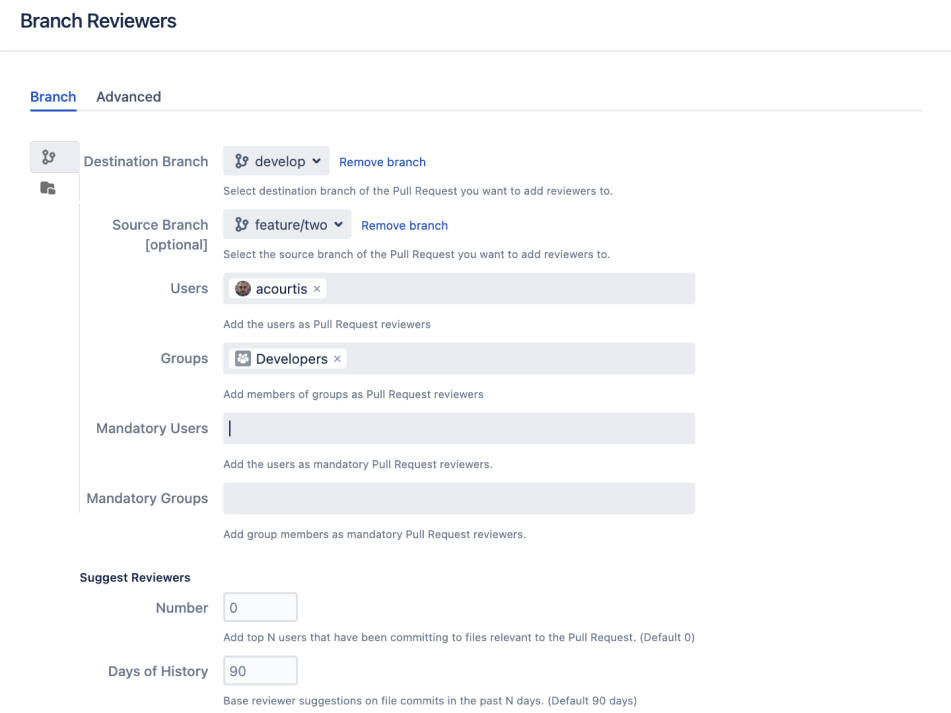951x713 pixels.
Task: Remove acourtis from Users field
Action: click(x=317, y=289)
